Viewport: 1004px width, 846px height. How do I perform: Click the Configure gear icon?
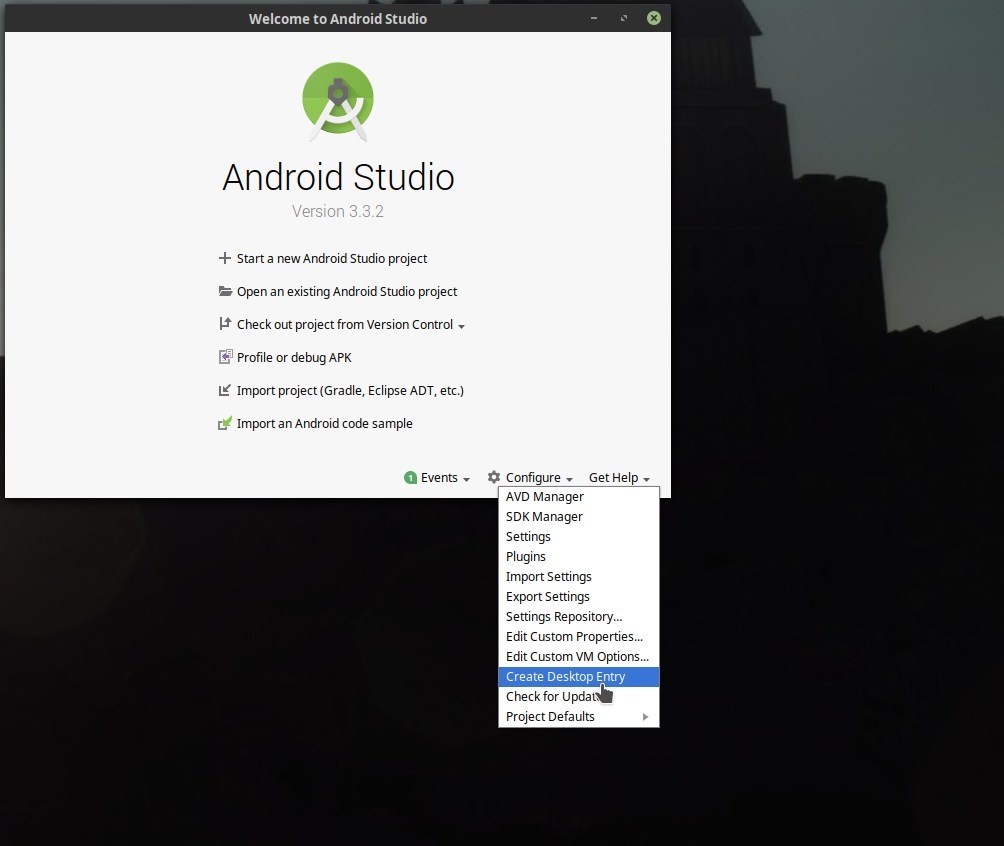coord(494,478)
